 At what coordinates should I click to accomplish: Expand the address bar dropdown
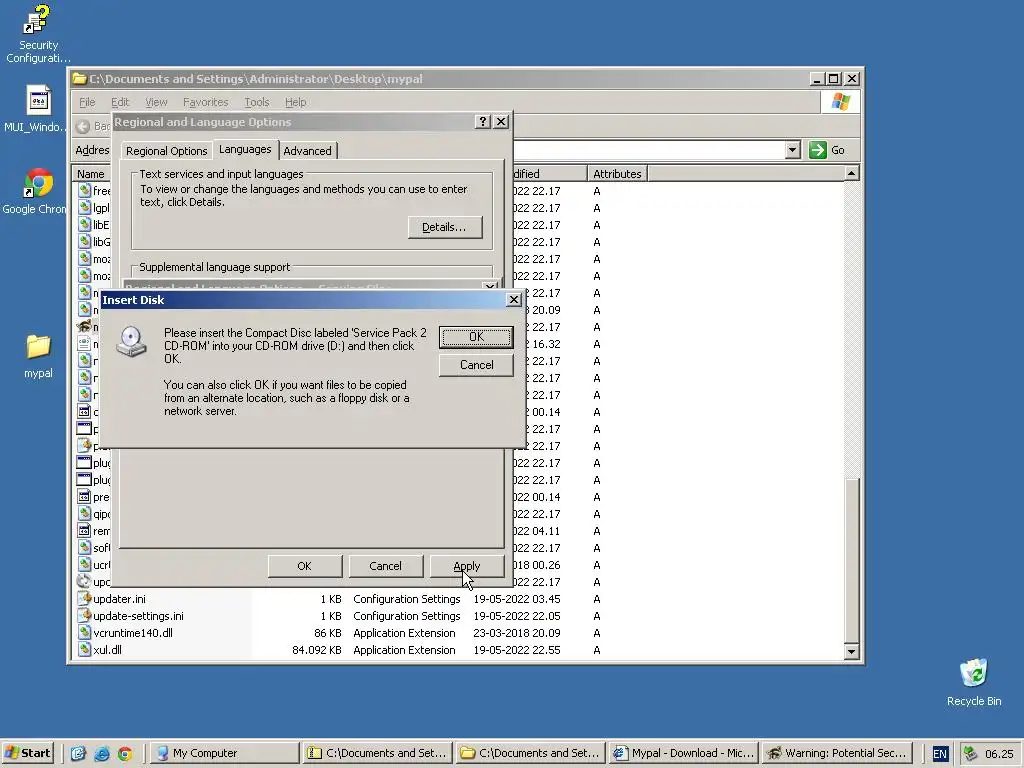tap(792, 150)
